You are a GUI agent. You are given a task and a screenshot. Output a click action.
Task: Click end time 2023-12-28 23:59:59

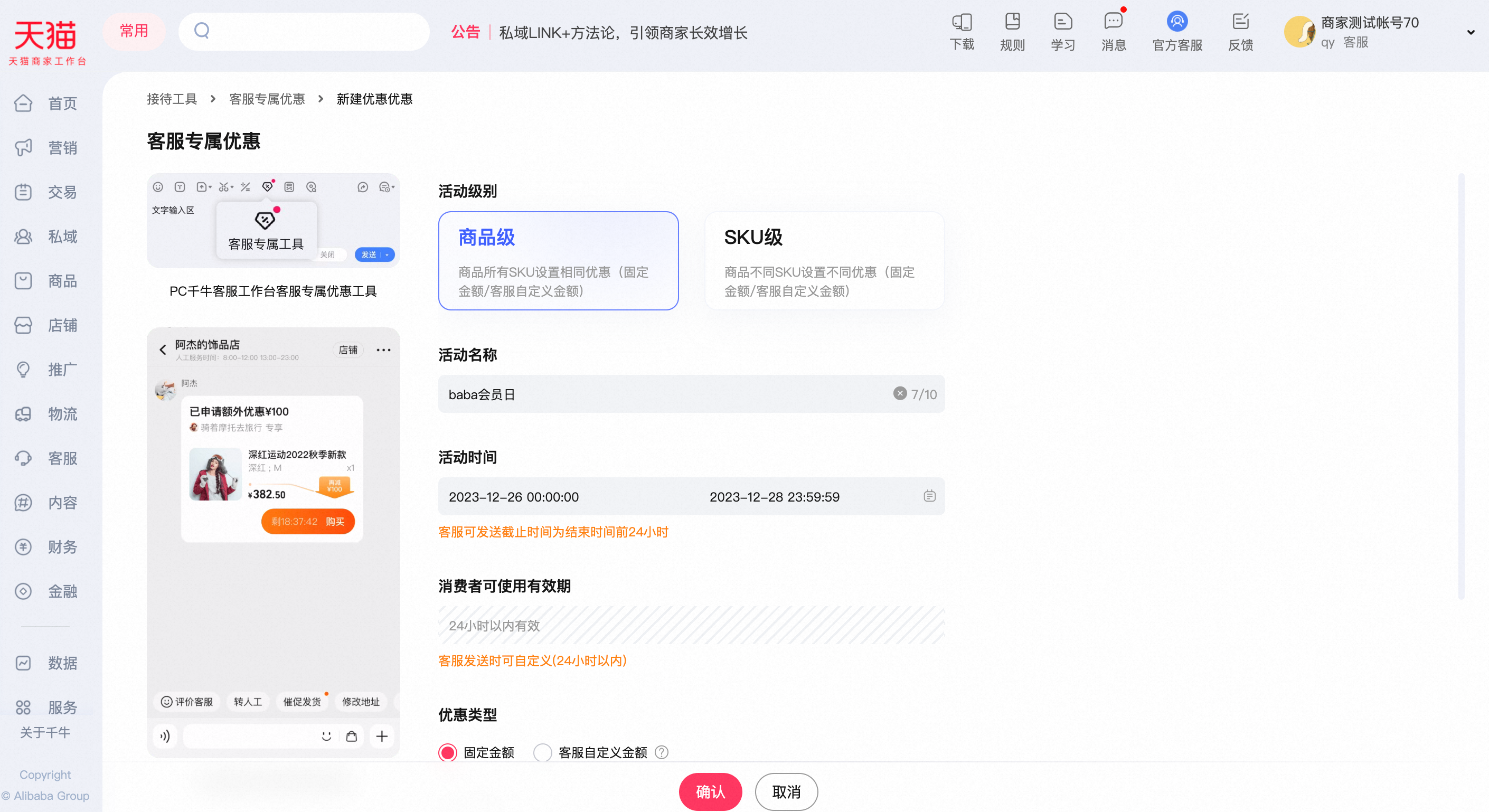(x=774, y=497)
